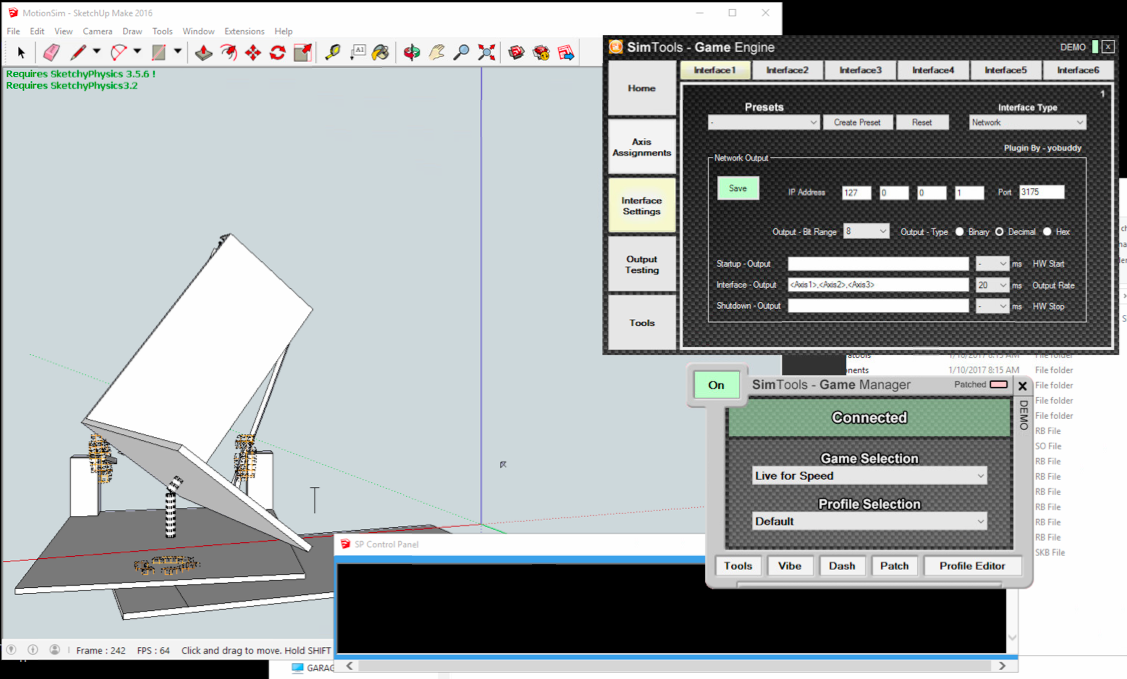Open the 3D Warehouse toolbar icon
The width and height of the screenshot is (1127, 679).
click(x=516, y=52)
